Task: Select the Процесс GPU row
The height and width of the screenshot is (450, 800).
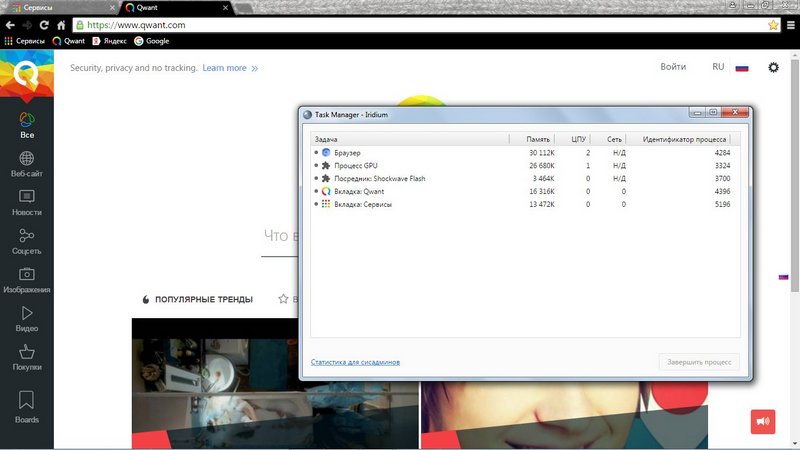Action: coord(526,165)
